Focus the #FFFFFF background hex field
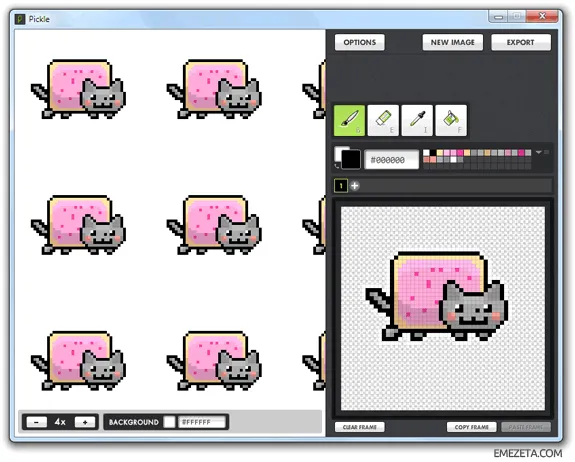The height and width of the screenshot is (462, 575). 201,422
